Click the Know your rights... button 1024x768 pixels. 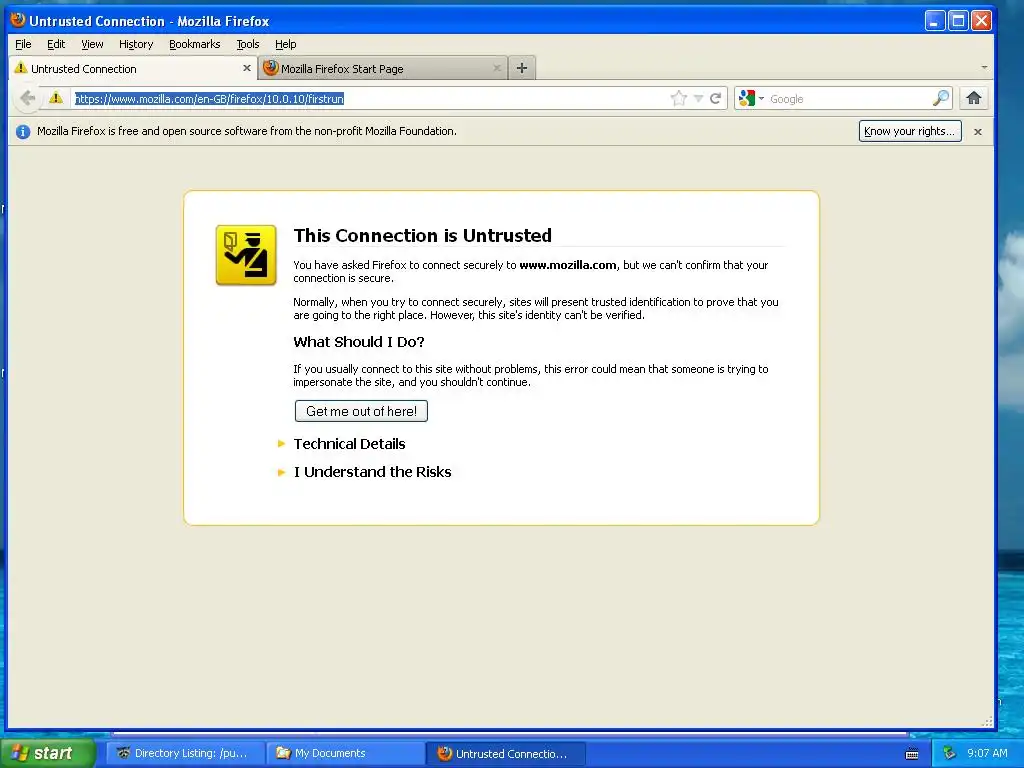click(910, 131)
